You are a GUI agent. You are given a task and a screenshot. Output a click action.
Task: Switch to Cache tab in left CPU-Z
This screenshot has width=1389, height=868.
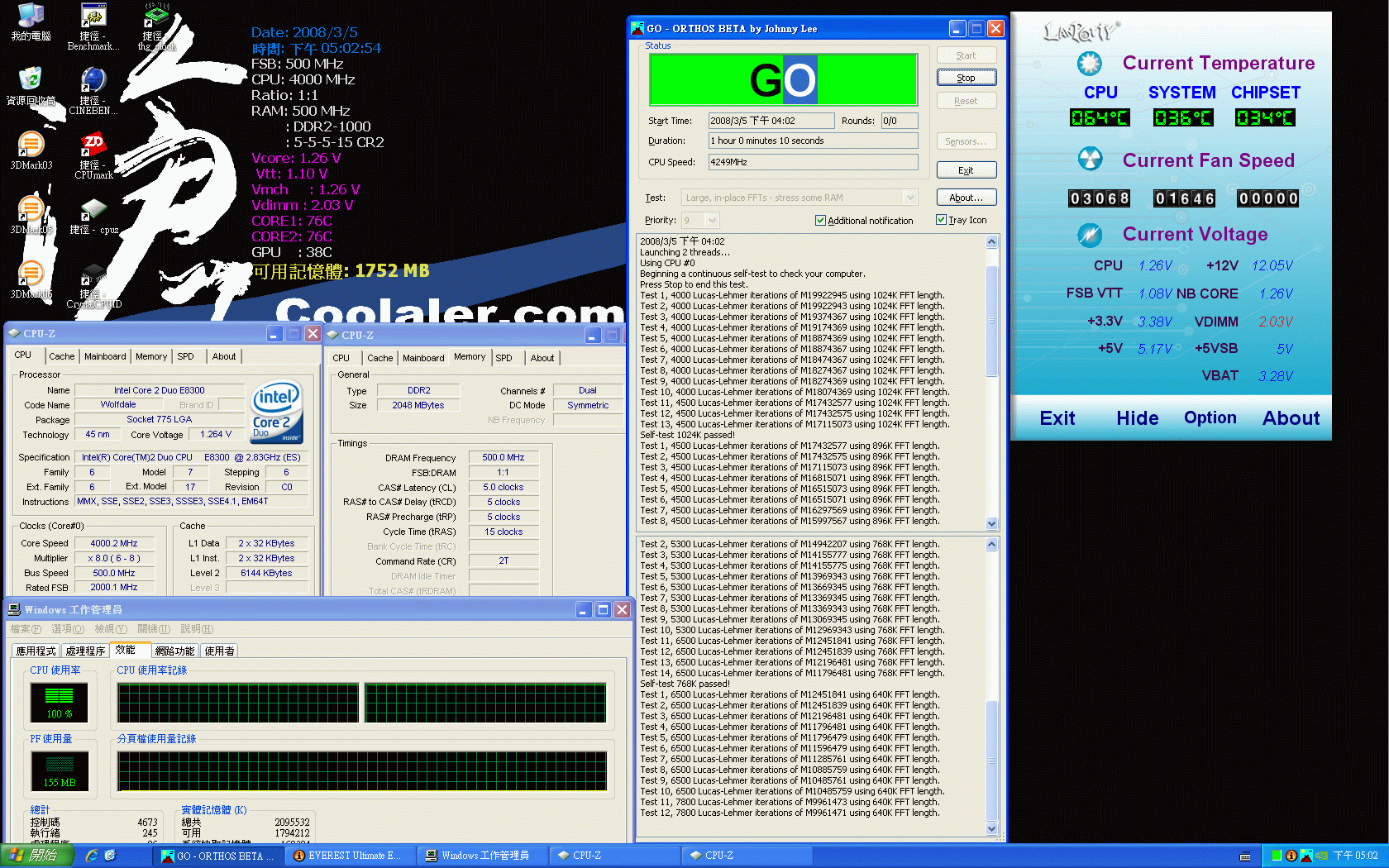pos(61,356)
